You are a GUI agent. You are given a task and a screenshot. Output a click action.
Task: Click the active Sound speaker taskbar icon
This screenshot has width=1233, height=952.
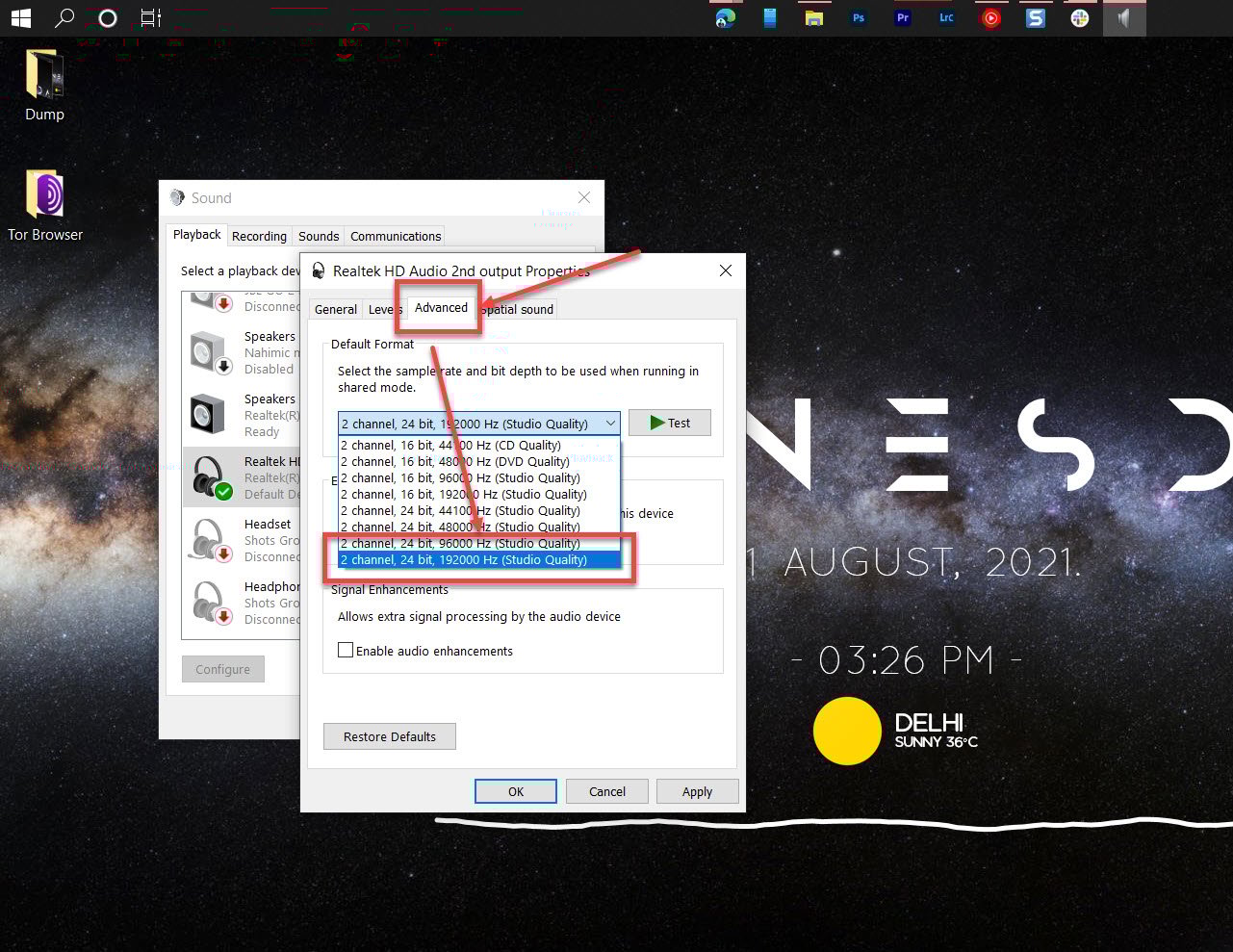pos(1123,17)
